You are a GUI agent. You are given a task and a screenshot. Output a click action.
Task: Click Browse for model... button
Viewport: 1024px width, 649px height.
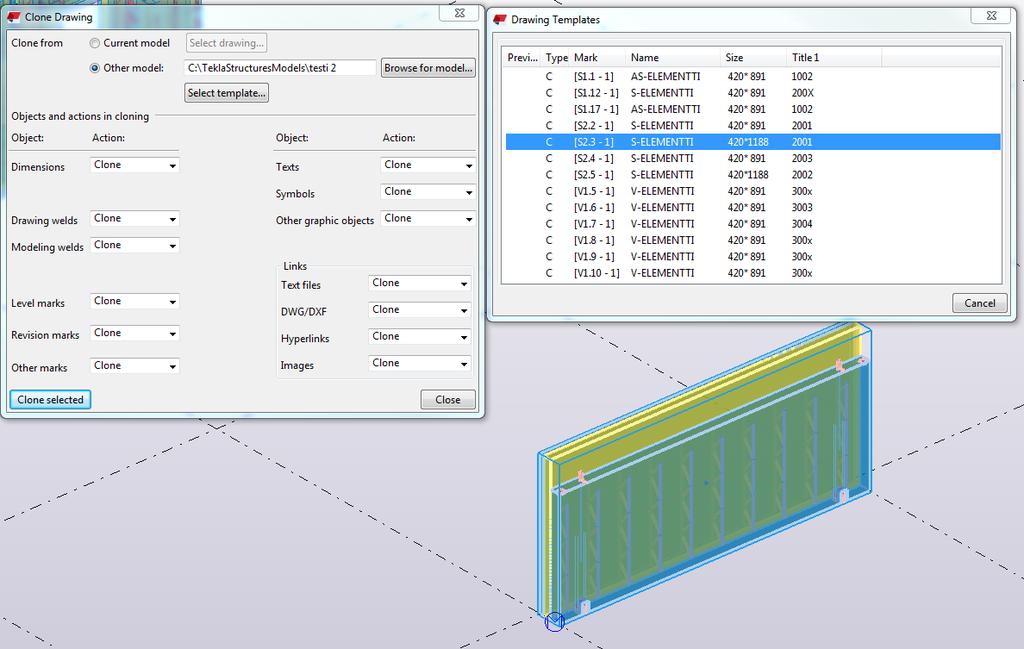tap(428, 68)
